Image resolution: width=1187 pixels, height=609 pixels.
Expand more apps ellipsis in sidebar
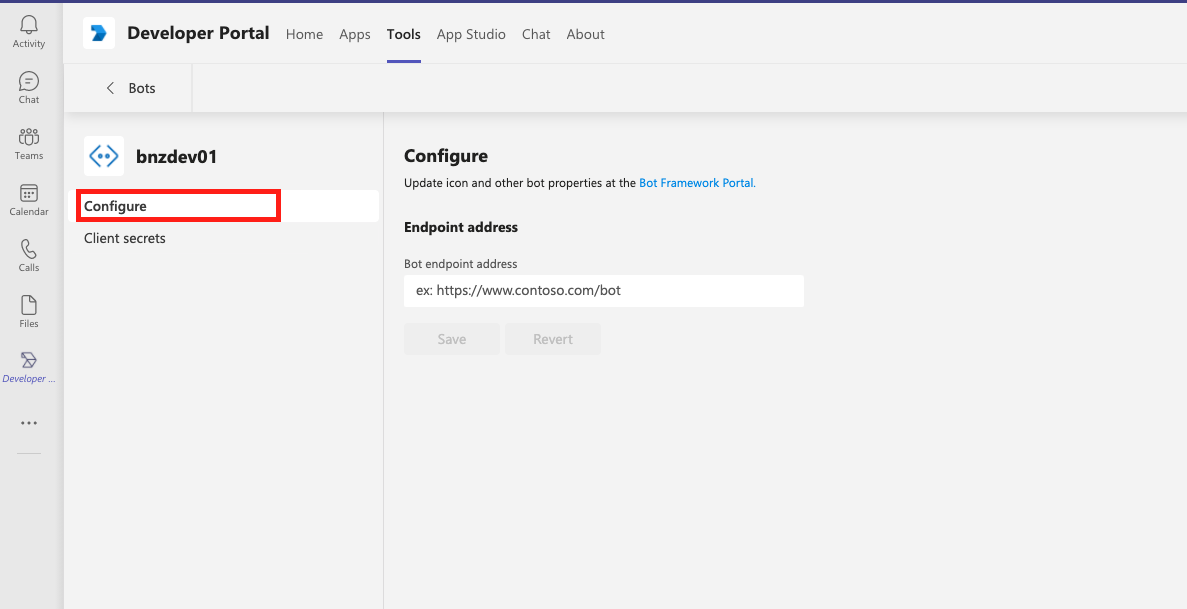pos(29,423)
